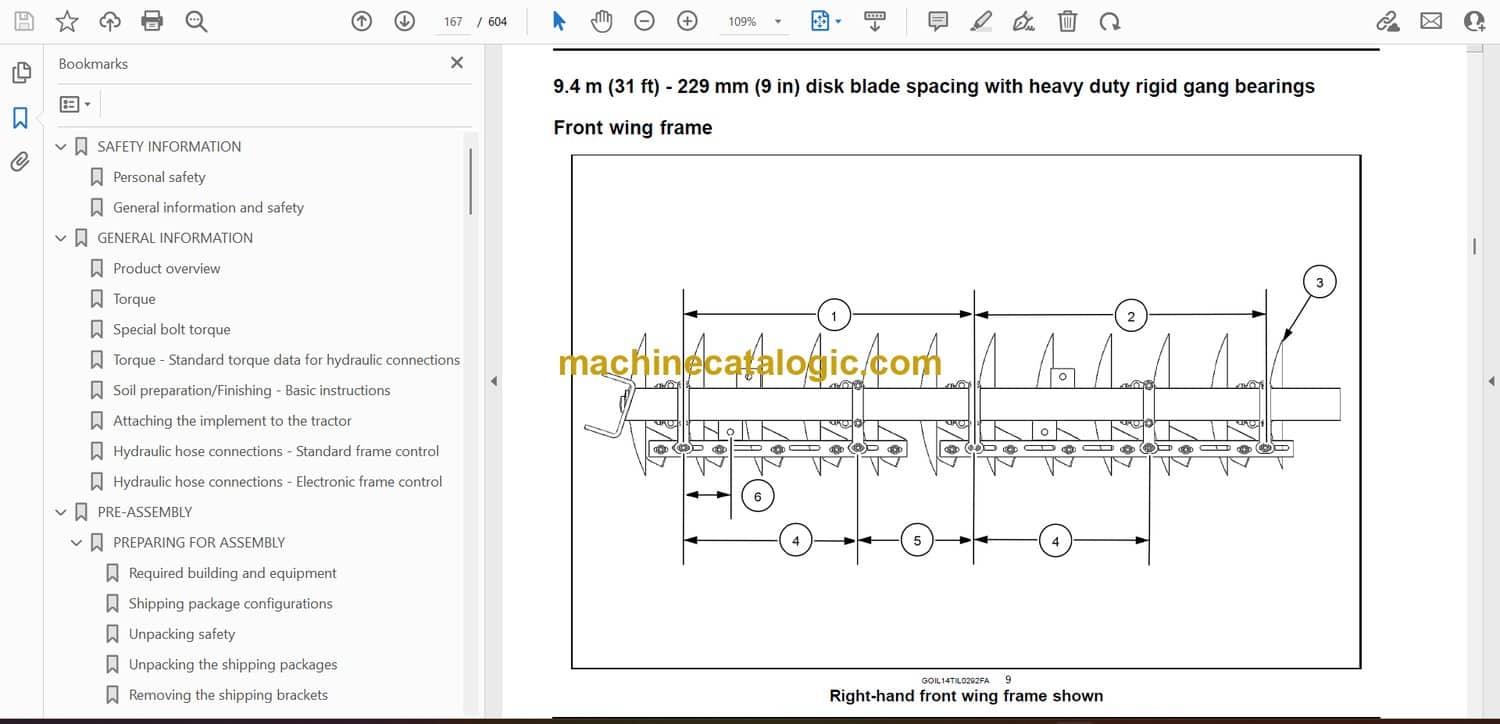Open the page display options arrow

coord(838,22)
